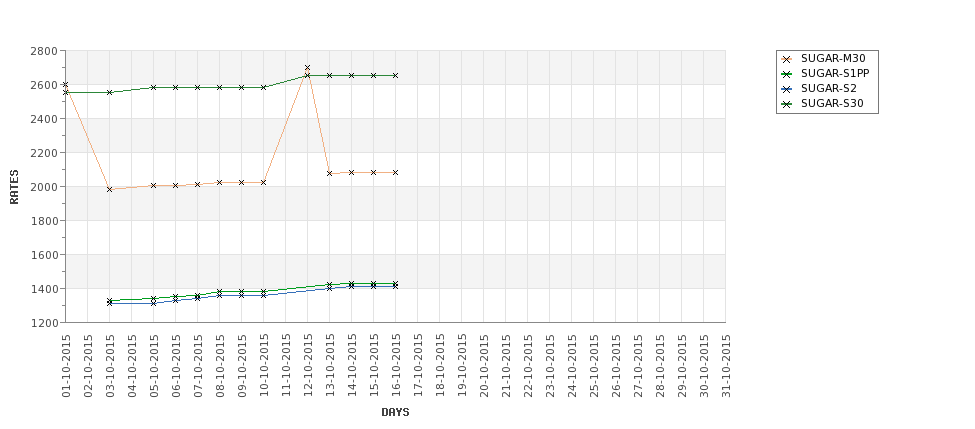This screenshot has height=429, width=975.
Task: Click the SUGAR-M30 orange legend marker
Action: (786, 59)
